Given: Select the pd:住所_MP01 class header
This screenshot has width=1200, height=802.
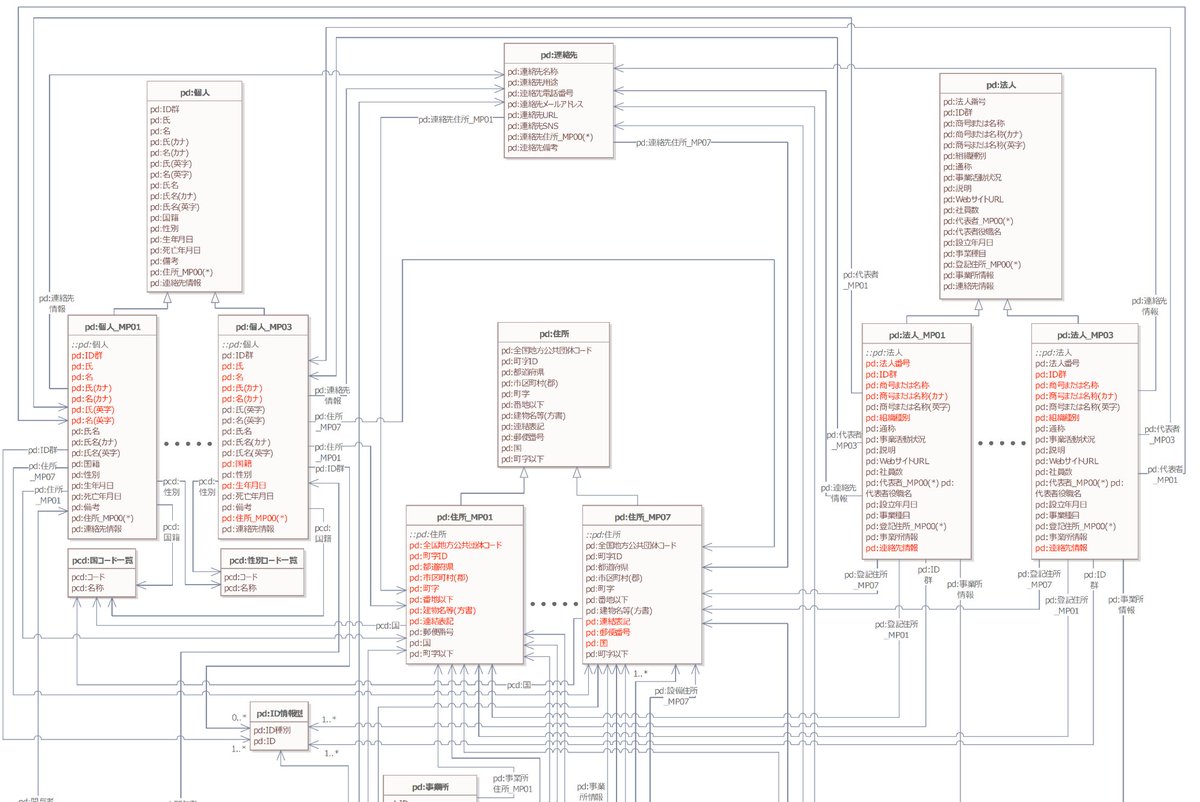Looking at the screenshot, I should (x=465, y=516).
